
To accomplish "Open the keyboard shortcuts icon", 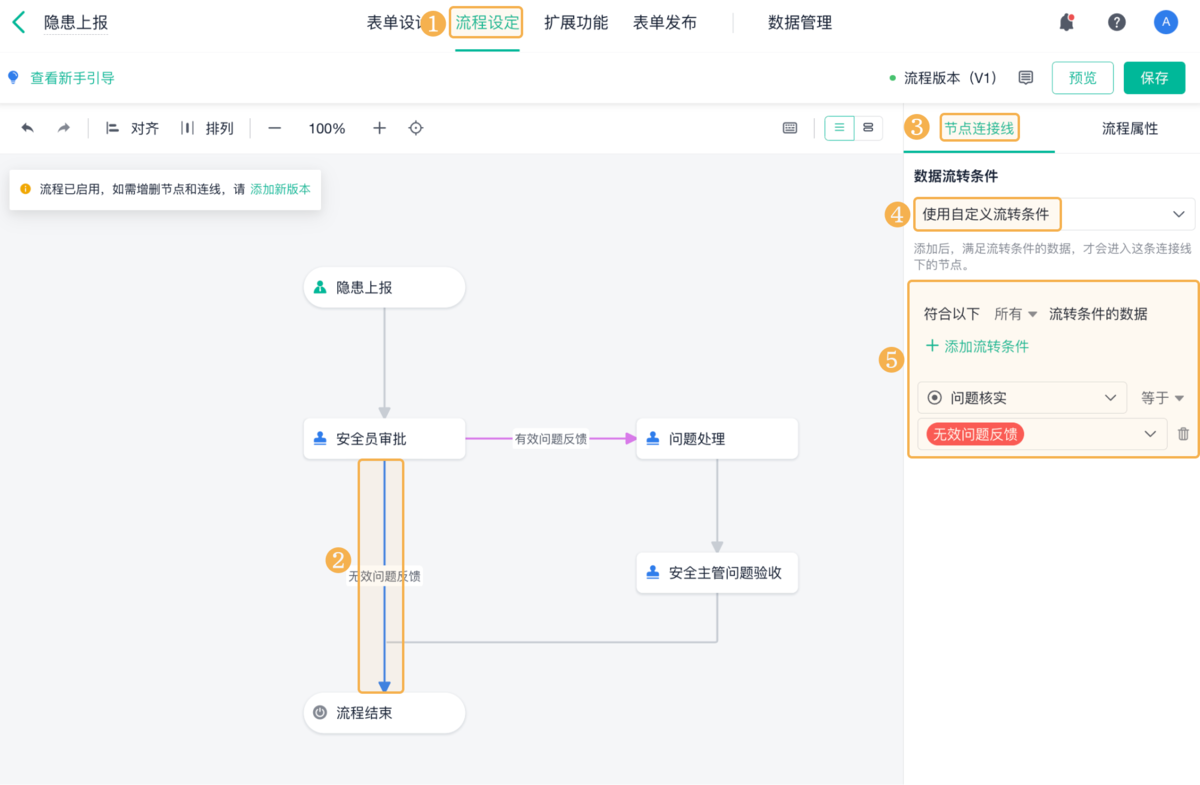I will click(790, 128).
